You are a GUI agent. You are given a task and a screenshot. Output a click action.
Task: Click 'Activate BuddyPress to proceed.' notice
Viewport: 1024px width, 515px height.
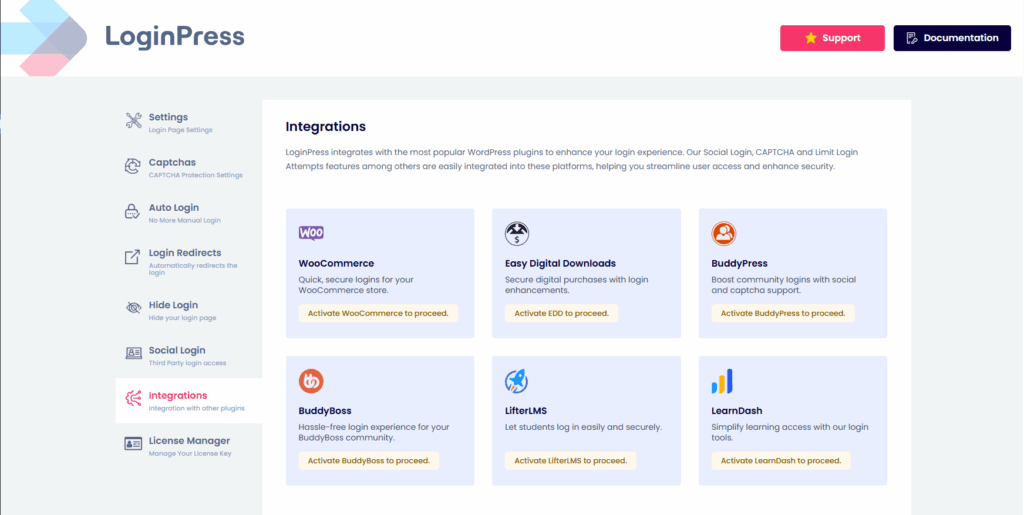point(783,313)
